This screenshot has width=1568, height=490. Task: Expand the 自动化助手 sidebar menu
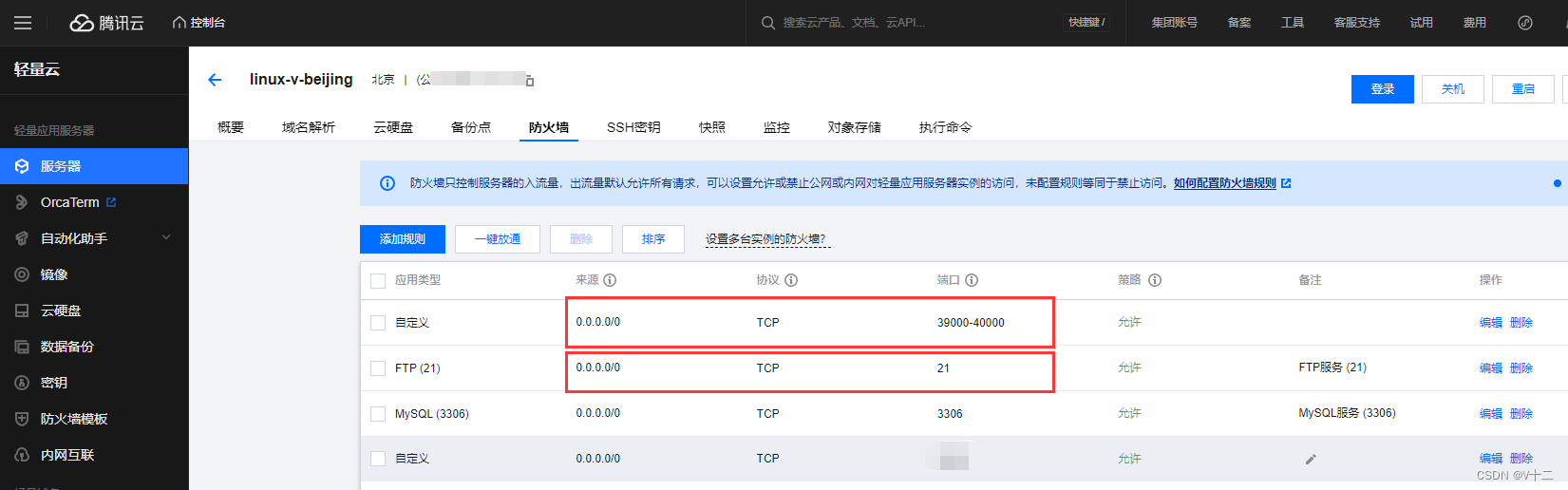click(x=94, y=238)
